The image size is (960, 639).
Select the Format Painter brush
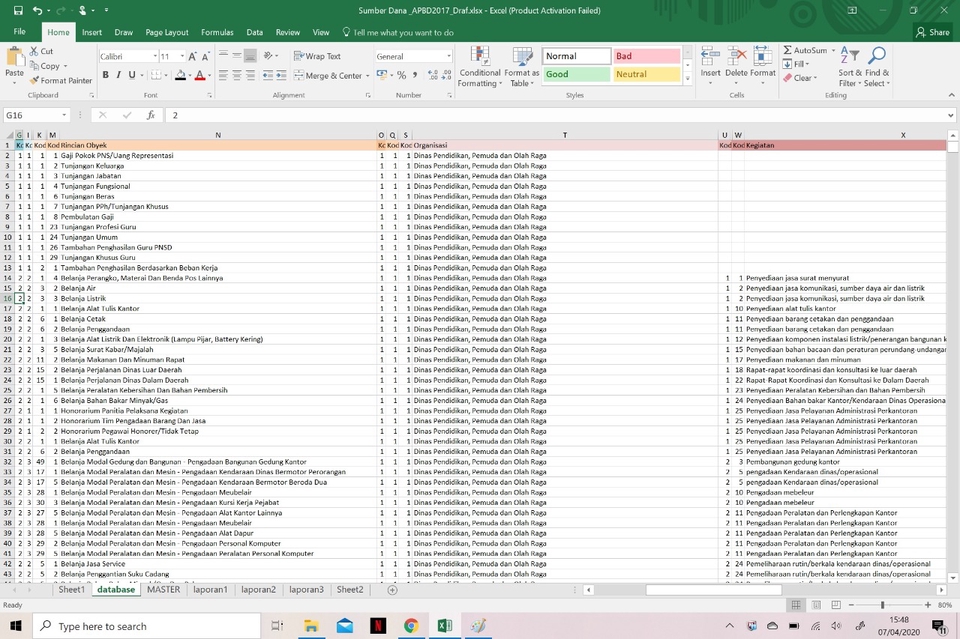[x=61, y=80]
